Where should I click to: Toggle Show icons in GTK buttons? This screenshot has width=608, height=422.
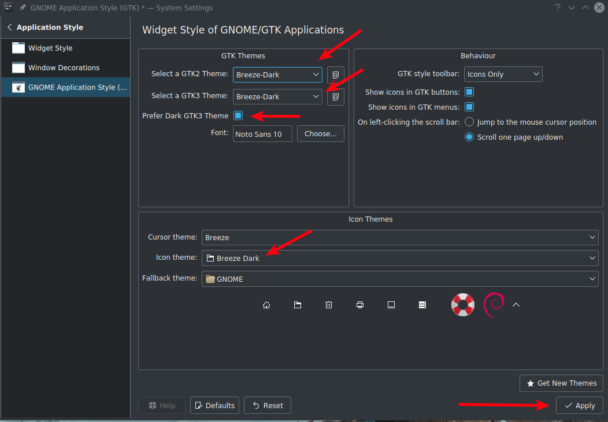tap(469, 92)
